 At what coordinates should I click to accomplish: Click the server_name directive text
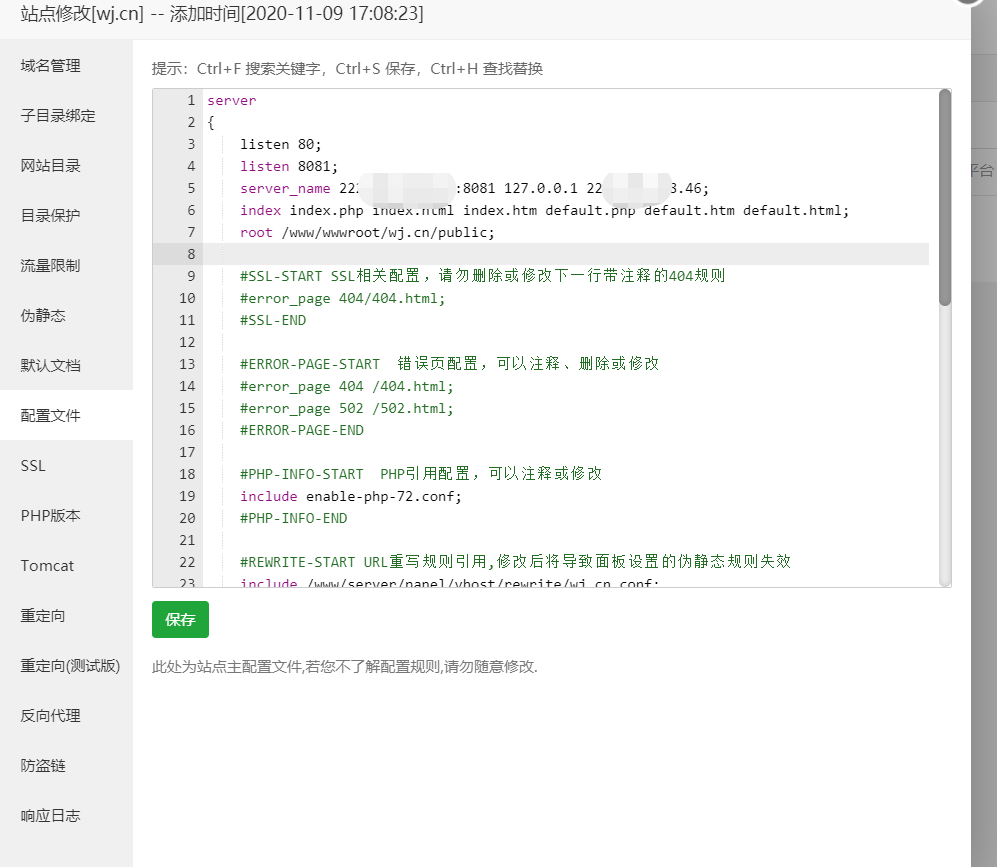coord(285,189)
